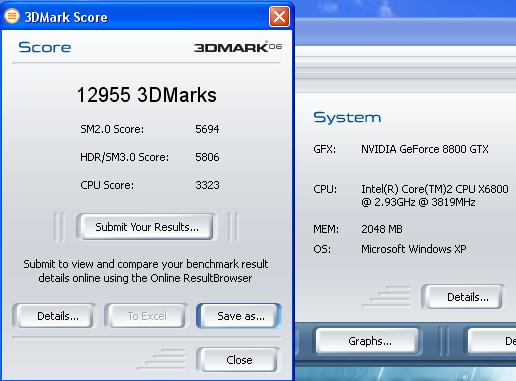Click the SM2.0 Score value 5694
This screenshot has height=381, width=516.
pos(207,129)
